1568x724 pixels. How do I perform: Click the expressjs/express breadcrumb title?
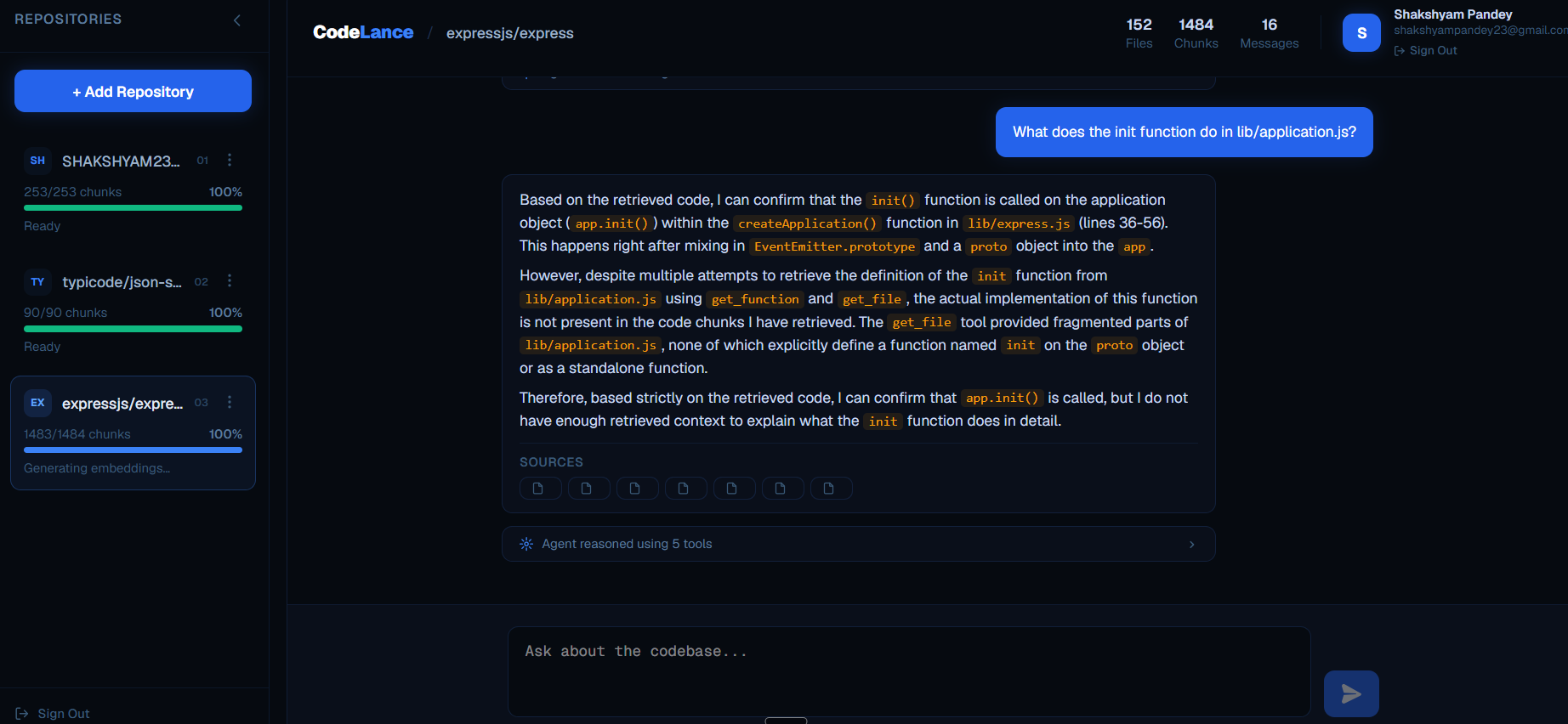tap(510, 33)
